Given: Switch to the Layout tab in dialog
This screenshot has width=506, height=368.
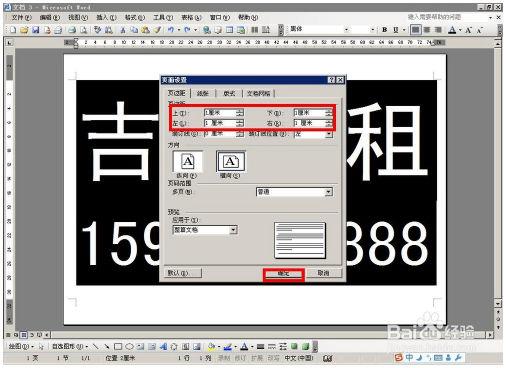Looking at the screenshot, I should [229, 93].
